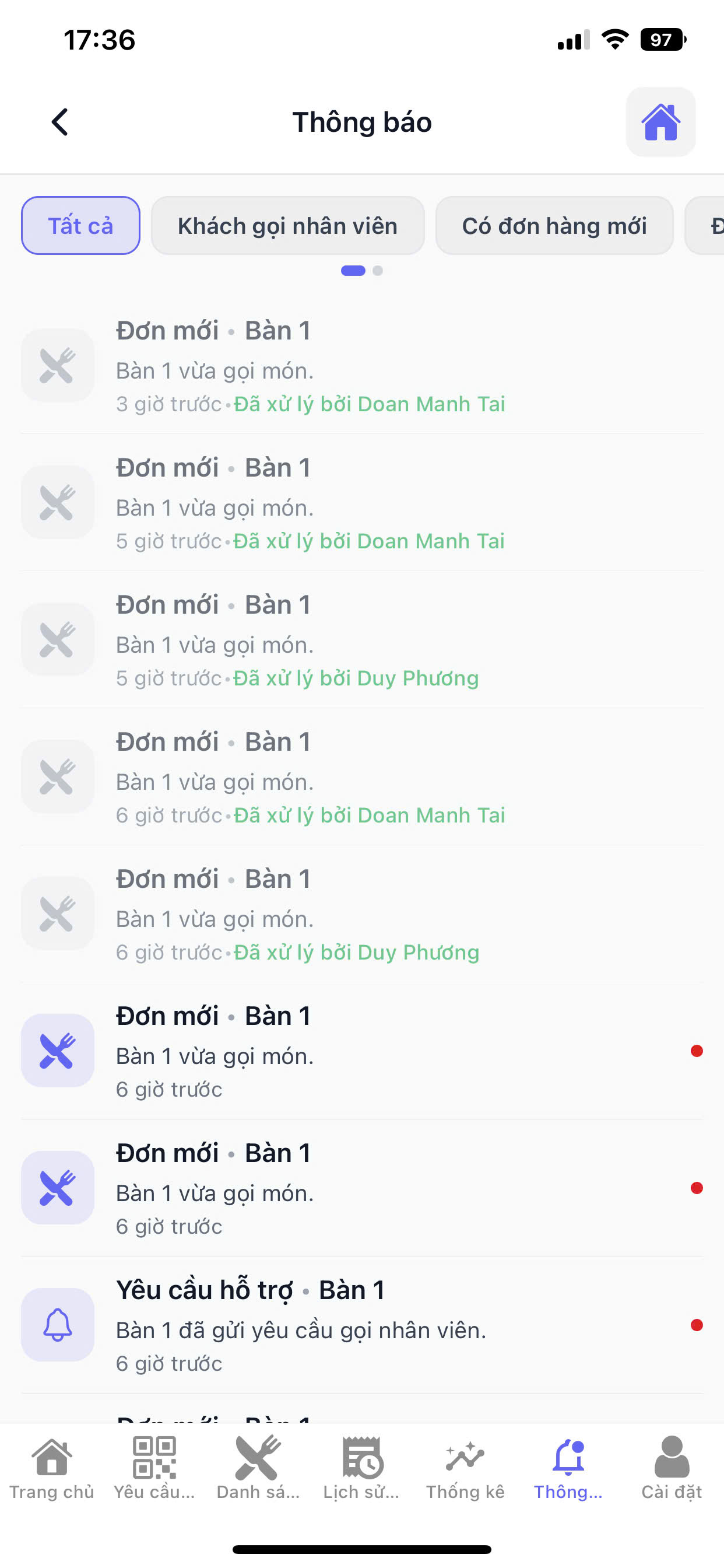Filter by Có đơn hàng mới
The image size is (724, 1568).
tap(554, 225)
